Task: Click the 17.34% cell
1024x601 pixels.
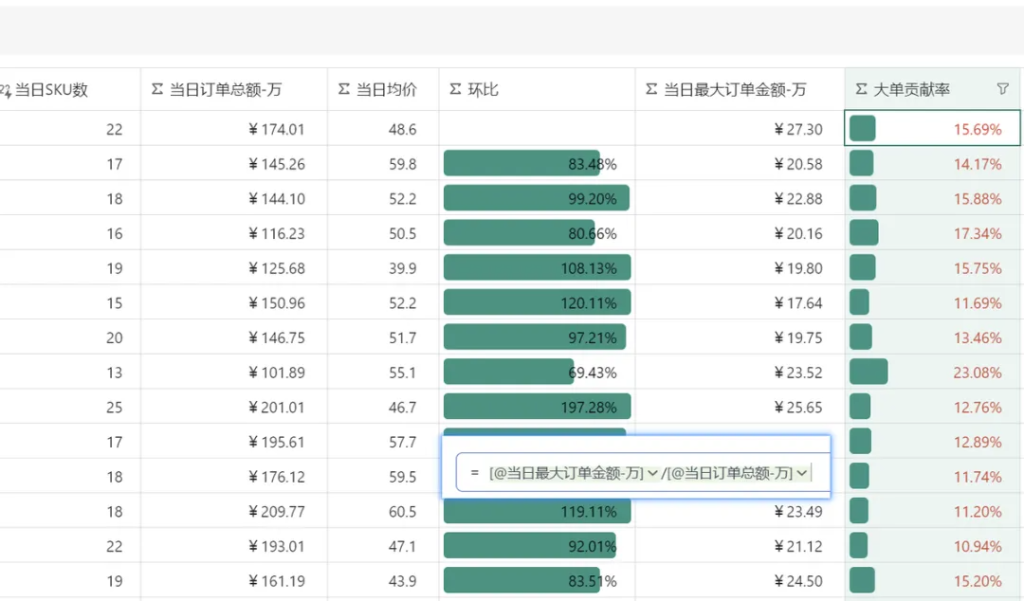Action: pos(933,233)
